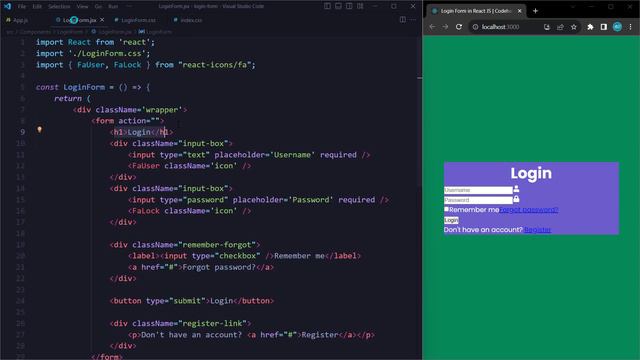Select the Components breadcrumb folder
The height and width of the screenshot is (360, 640).
(35, 31)
